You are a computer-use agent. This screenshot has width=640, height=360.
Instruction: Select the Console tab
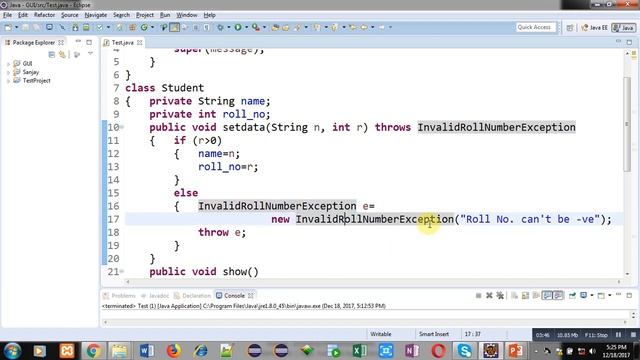click(234, 296)
